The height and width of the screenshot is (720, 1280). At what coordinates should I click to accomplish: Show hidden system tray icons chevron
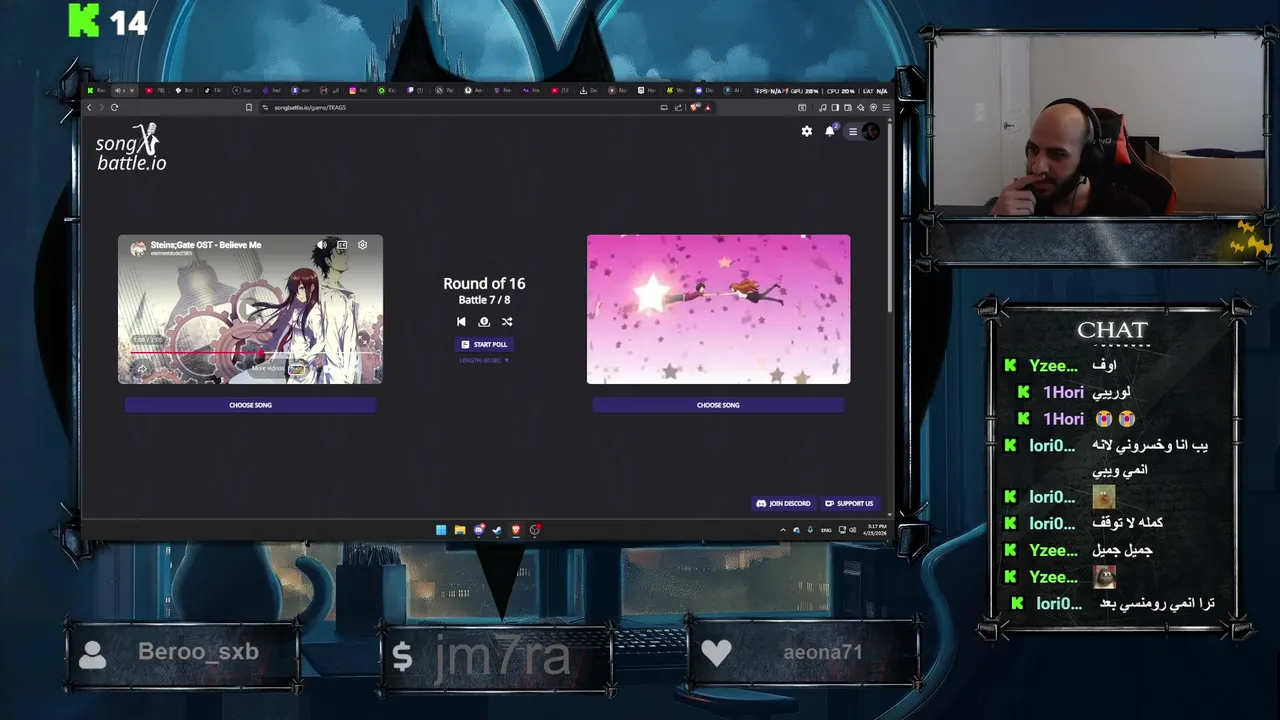coord(783,530)
